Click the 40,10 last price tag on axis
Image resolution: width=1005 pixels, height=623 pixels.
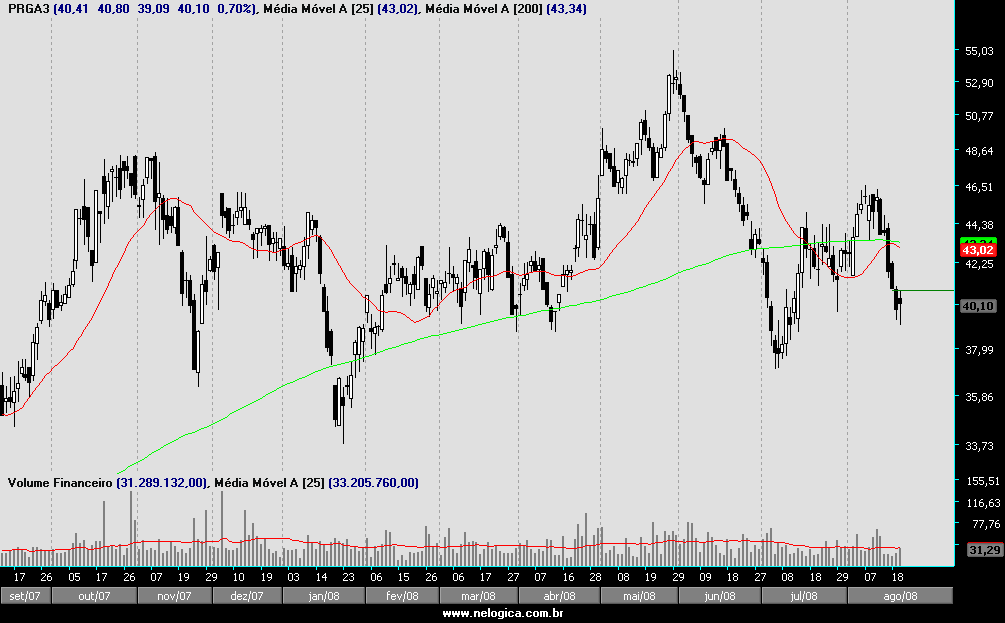tap(978, 306)
